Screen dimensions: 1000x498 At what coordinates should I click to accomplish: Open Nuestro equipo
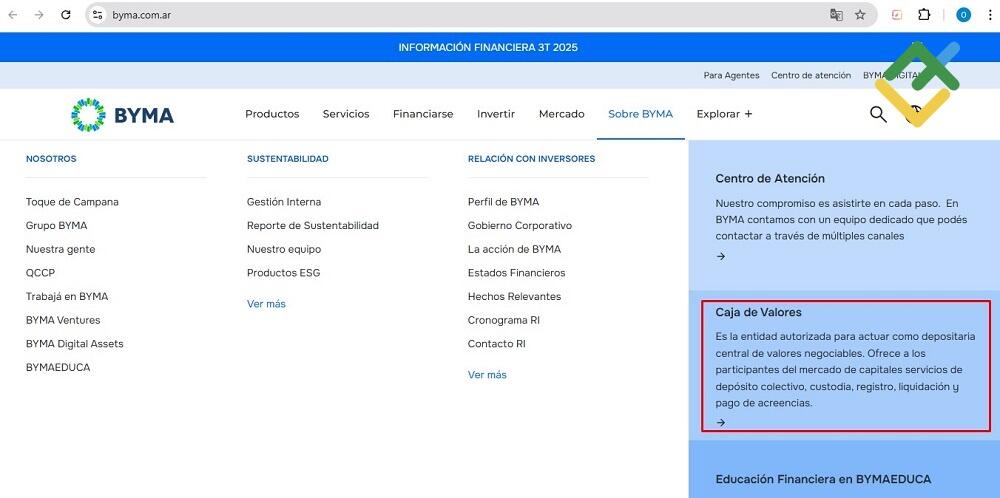coord(284,249)
